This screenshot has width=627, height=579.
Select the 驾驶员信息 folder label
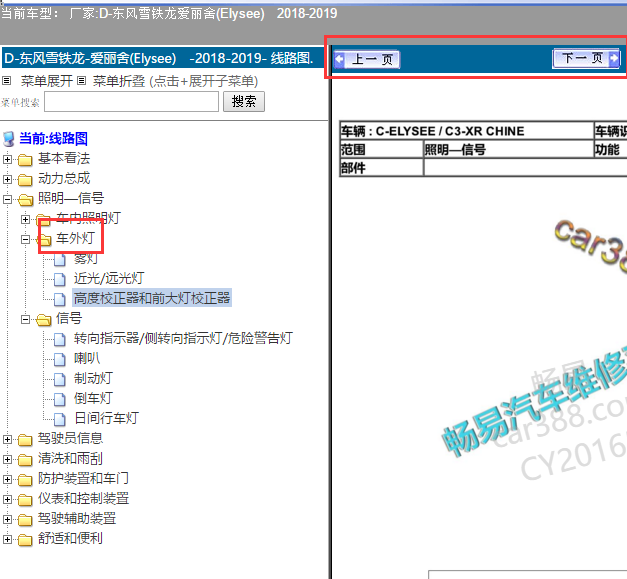point(71,438)
